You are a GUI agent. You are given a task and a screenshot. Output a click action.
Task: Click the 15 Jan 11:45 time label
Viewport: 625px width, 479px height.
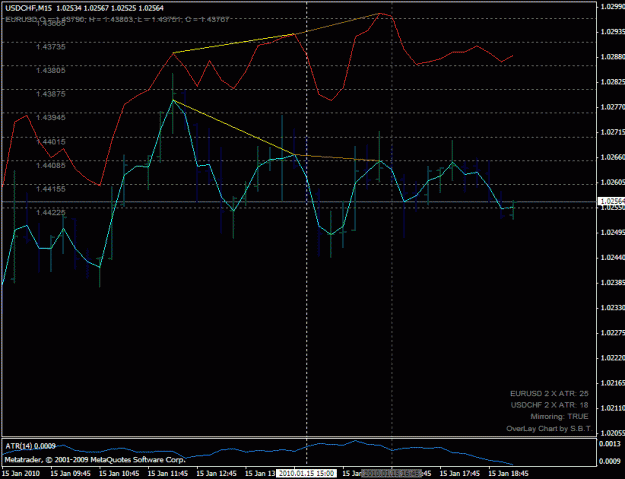pos(168,473)
